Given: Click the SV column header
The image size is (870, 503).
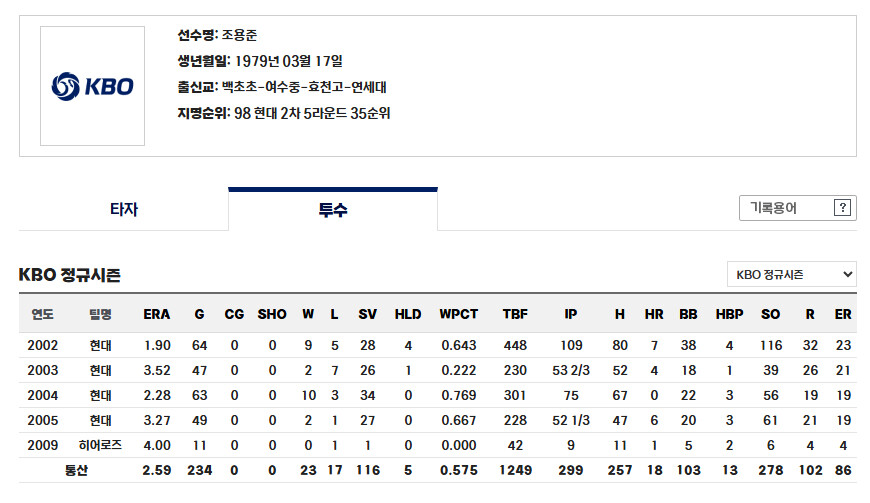Looking at the screenshot, I should tap(367, 314).
